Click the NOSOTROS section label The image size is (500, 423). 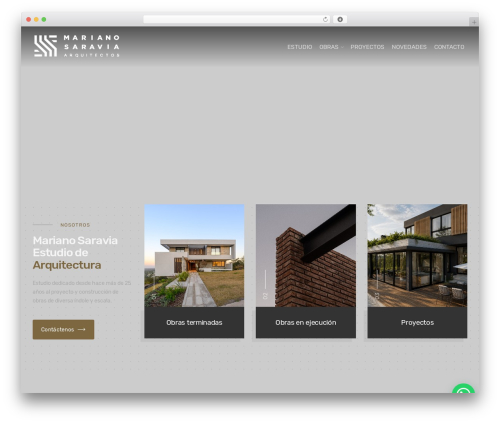(x=75, y=225)
